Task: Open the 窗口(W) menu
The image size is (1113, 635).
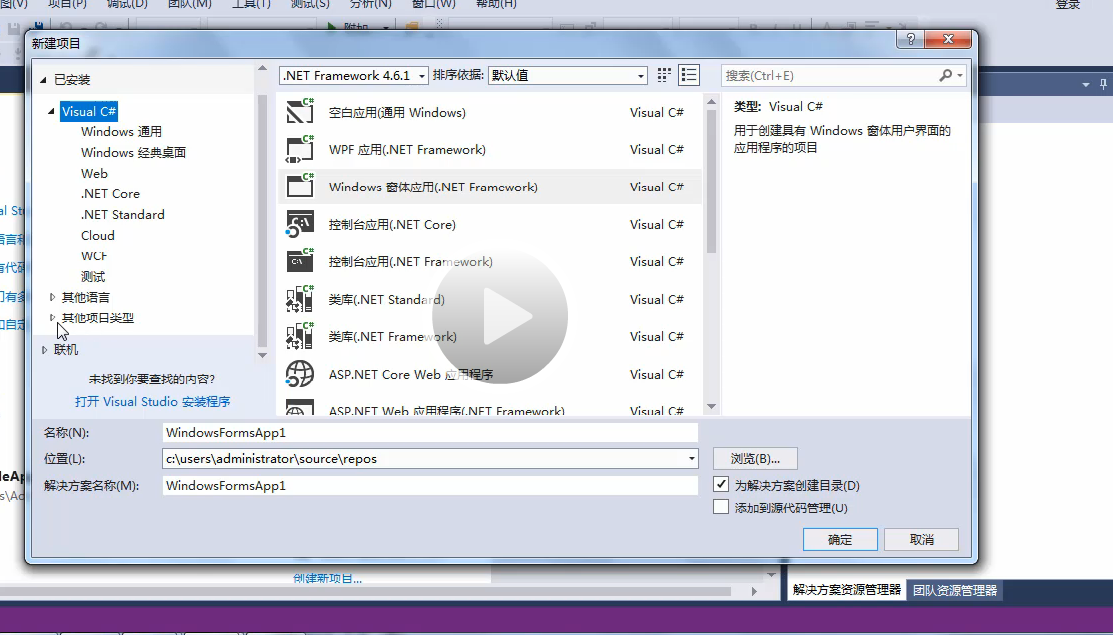Action: 434,4
